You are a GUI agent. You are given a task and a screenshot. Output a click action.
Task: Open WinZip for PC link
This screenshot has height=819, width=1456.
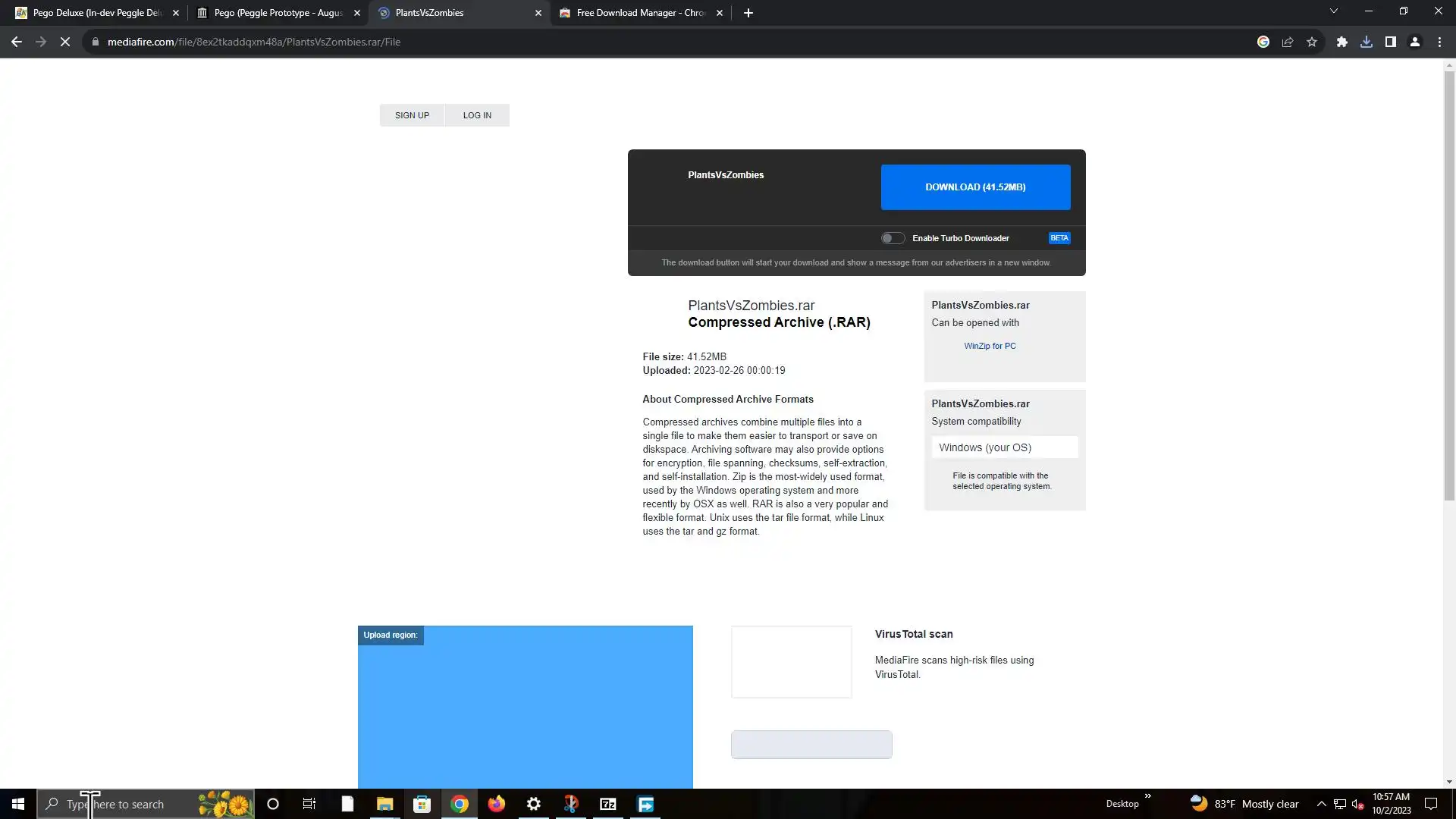990,346
